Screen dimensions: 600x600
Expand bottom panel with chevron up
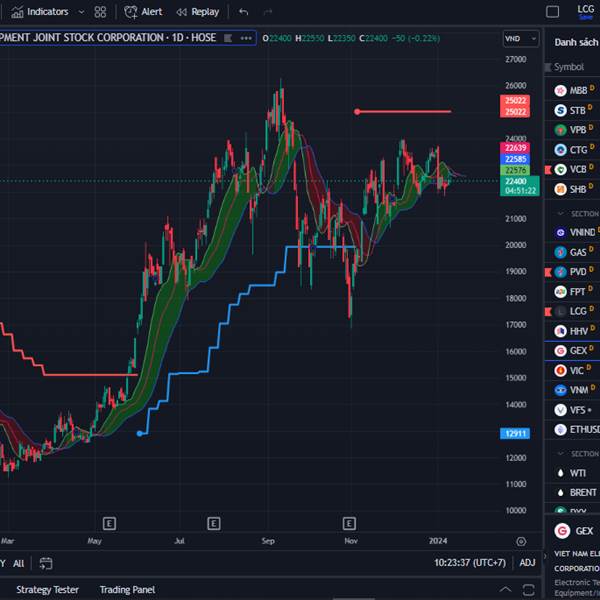(505, 590)
